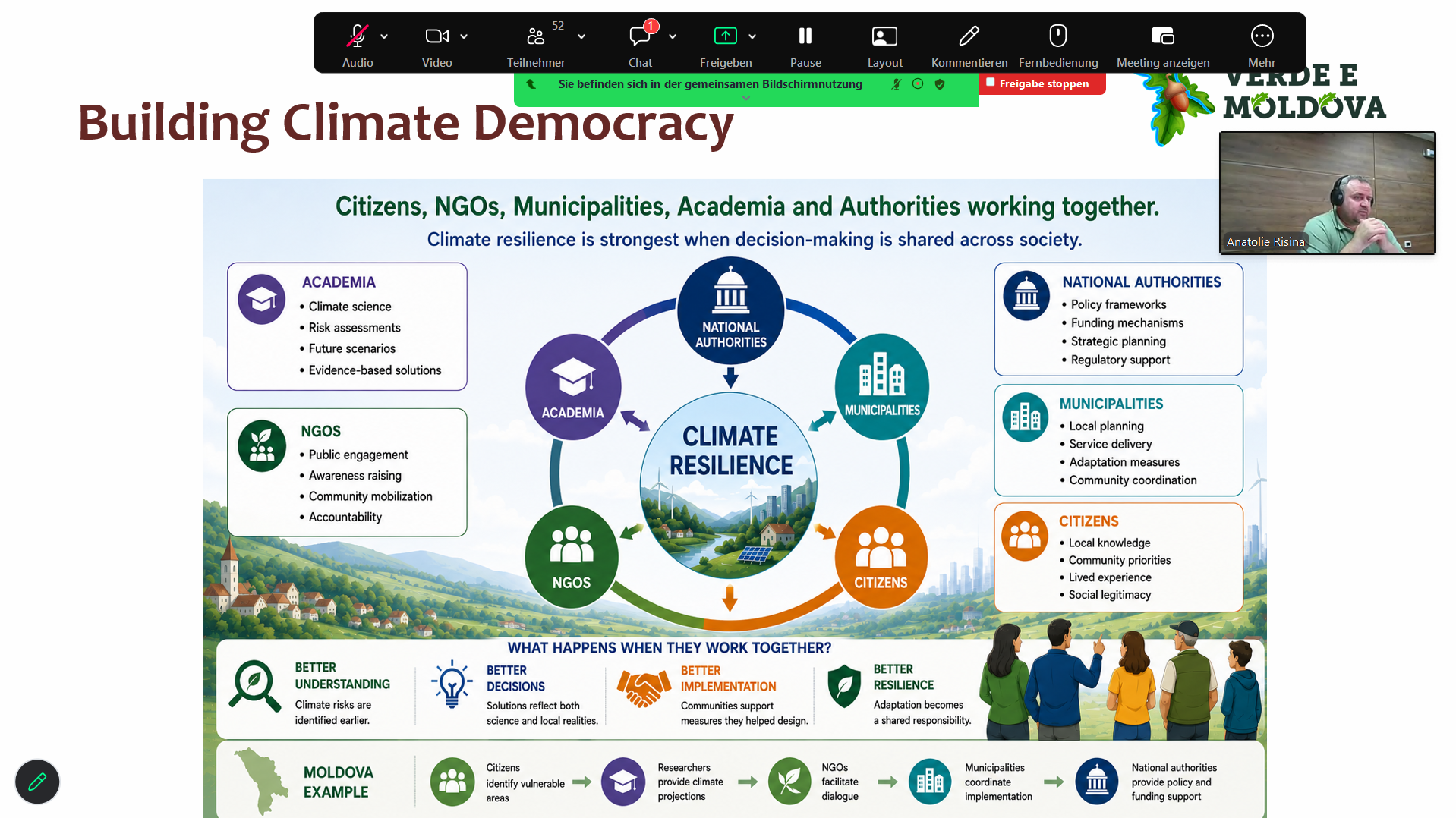Expand the Teilnehmer options chevron
1456x818 pixels.
coord(581,36)
